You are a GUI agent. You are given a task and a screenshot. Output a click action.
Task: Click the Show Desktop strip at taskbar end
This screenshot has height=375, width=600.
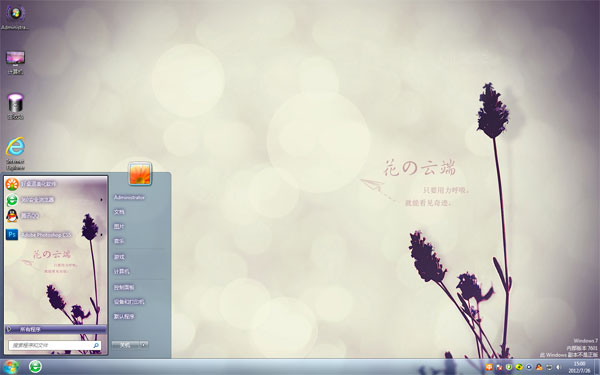pyautogui.click(x=597, y=367)
